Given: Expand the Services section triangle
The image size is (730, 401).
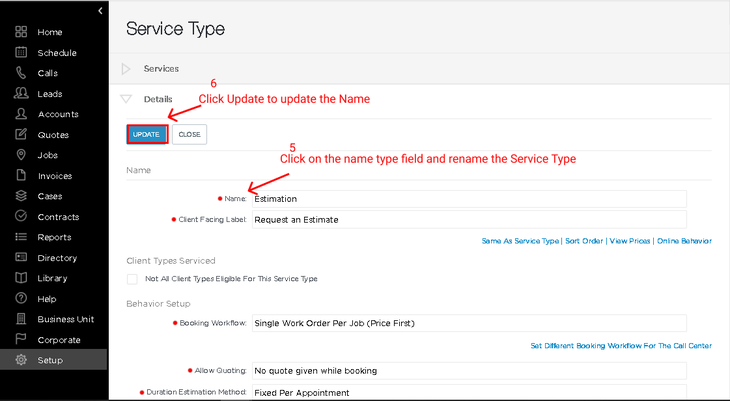Looking at the screenshot, I should click(126, 69).
